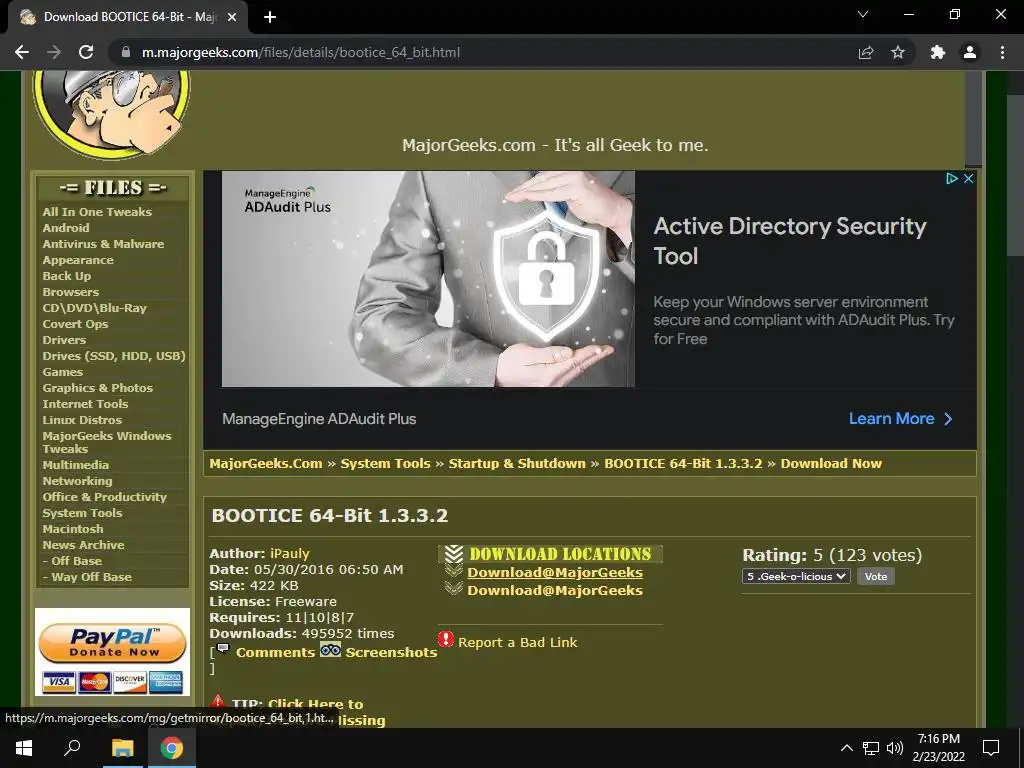The width and height of the screenshot is (1024, 768).
Task: Open All In One Tweaks category
Action: [x=97, y=212]
